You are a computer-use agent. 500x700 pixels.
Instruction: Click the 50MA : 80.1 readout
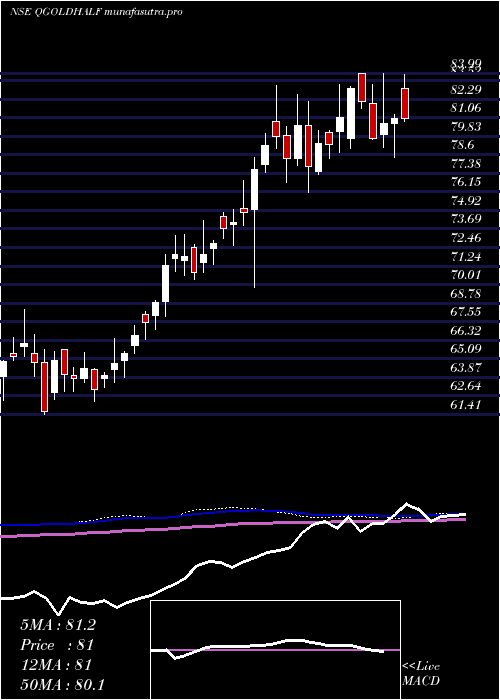pos(62,684)
